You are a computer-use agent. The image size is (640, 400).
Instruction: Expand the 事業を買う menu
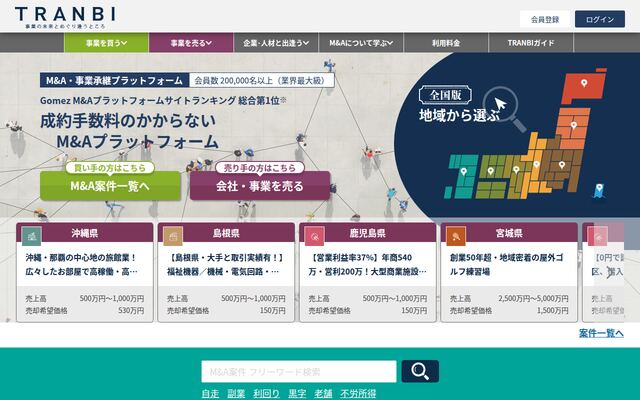click(x=106, y=43)
